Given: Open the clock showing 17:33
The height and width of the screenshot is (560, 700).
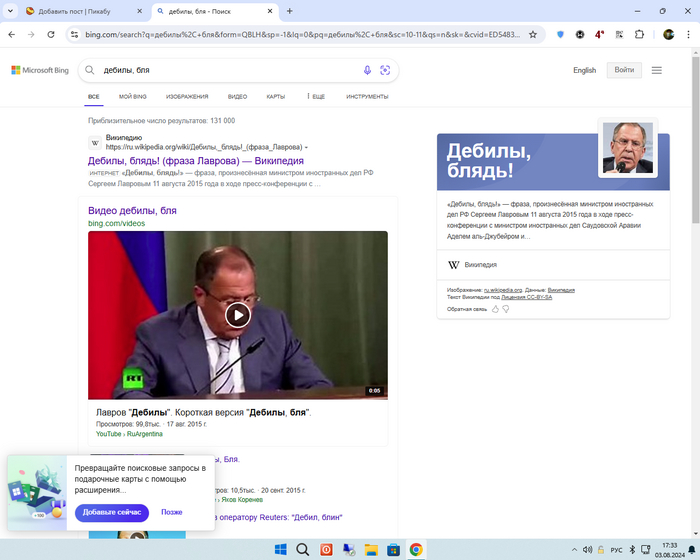Looking at the screenshot, I should click(669, 550).
